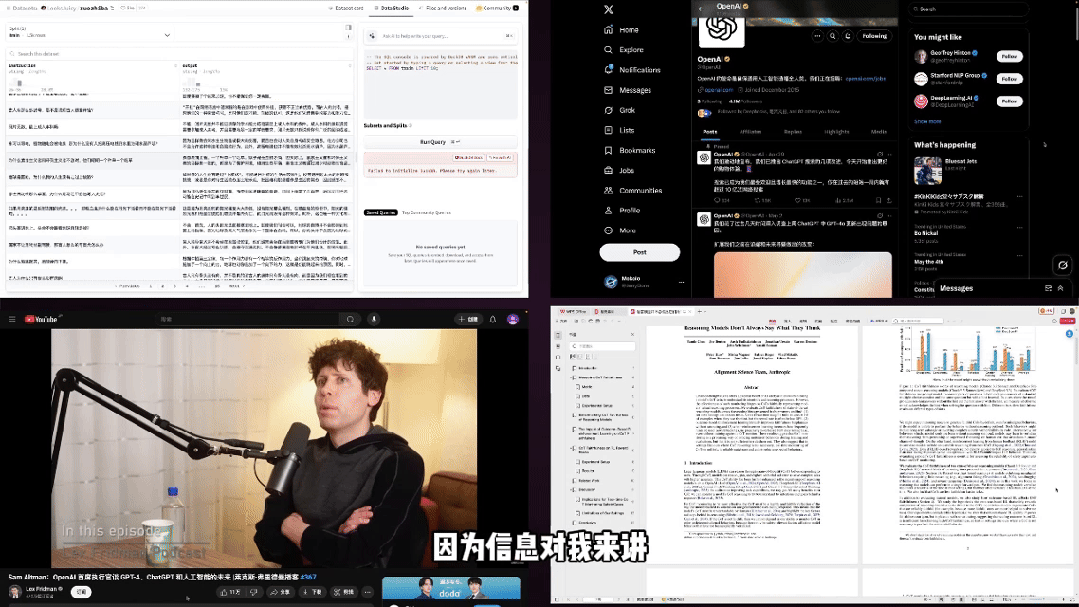
Task: Open account menu dots beside Mololo
Action: point(681,282)
